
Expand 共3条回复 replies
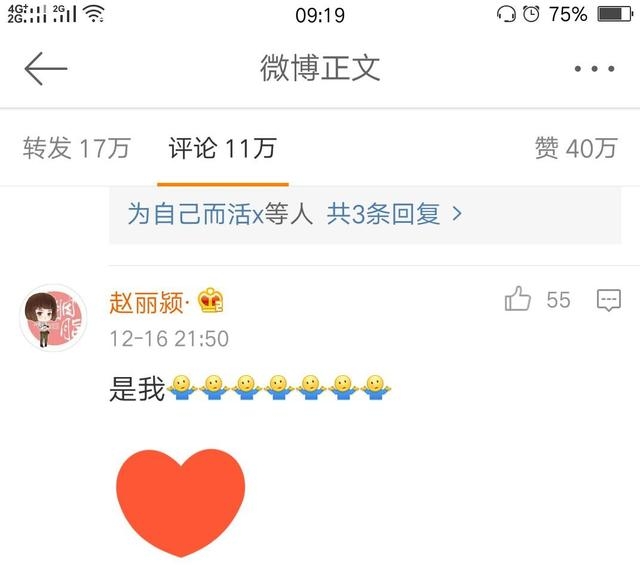click(383, 213)
